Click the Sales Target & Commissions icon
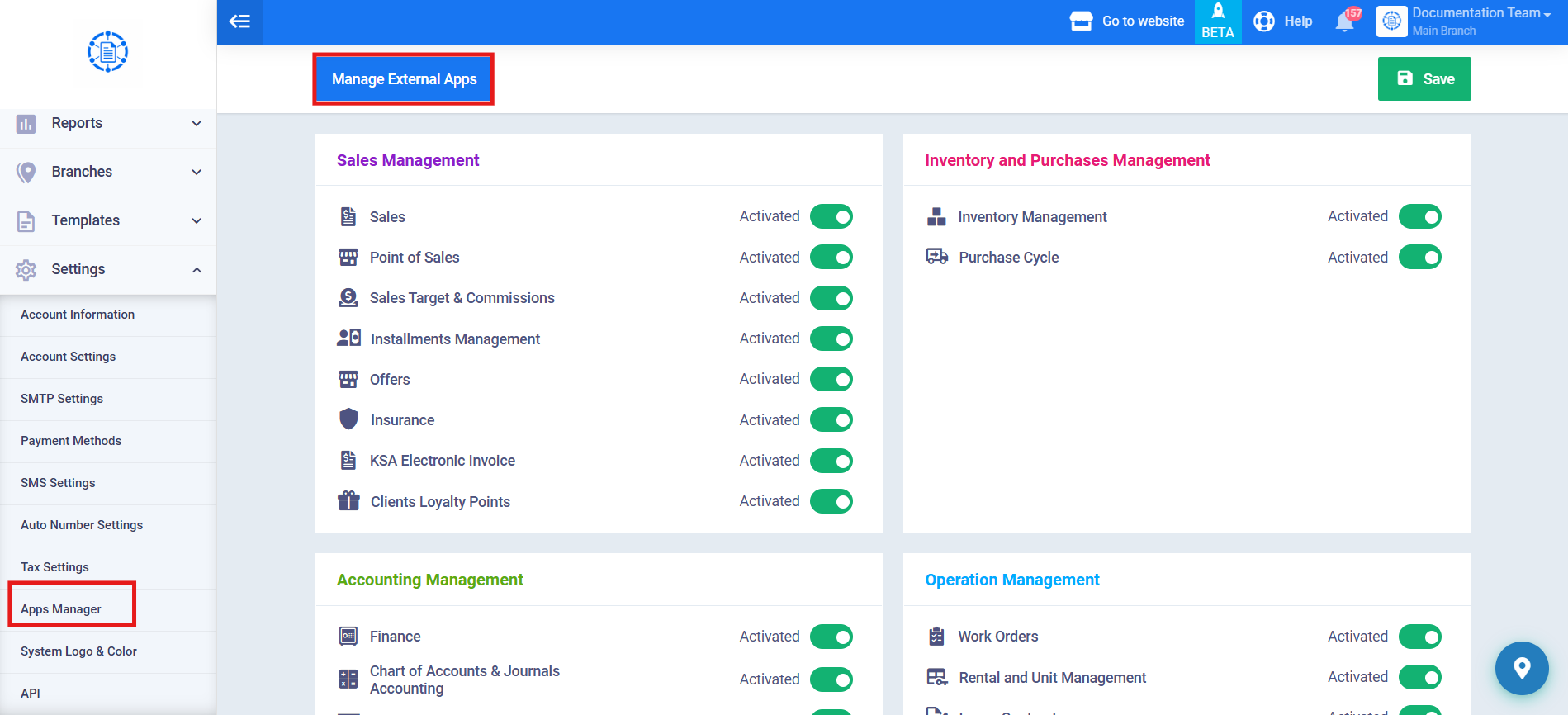 (348, 298)
